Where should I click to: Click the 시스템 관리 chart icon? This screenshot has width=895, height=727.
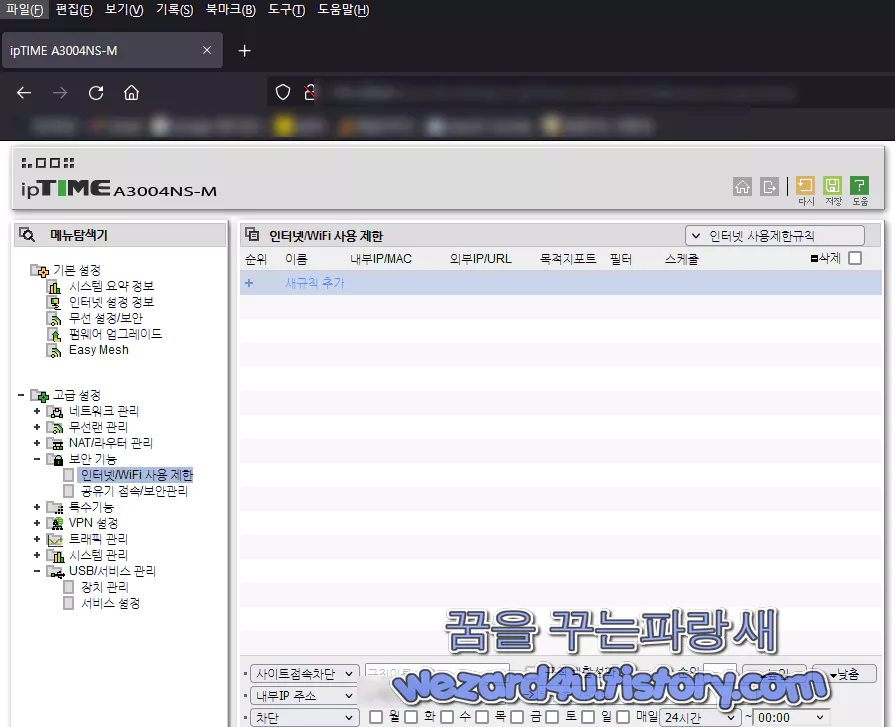click(x=56, y=555)
